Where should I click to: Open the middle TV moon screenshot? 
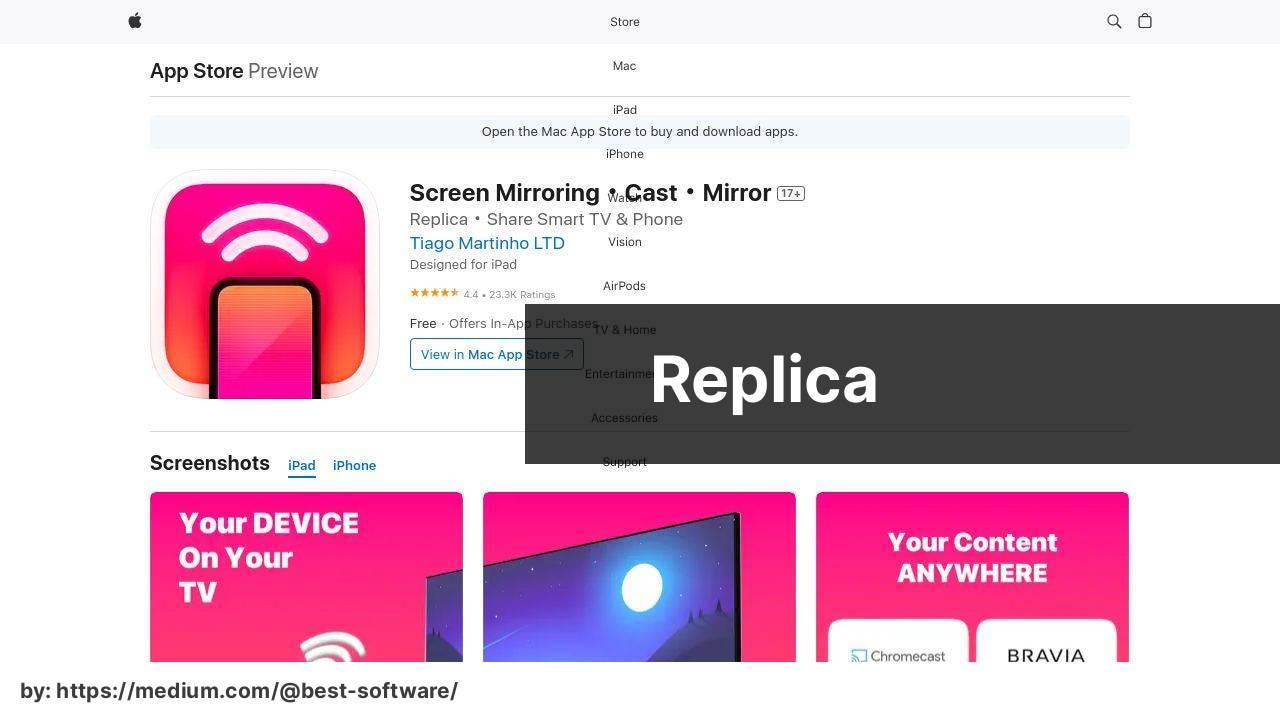click(639, 577)
